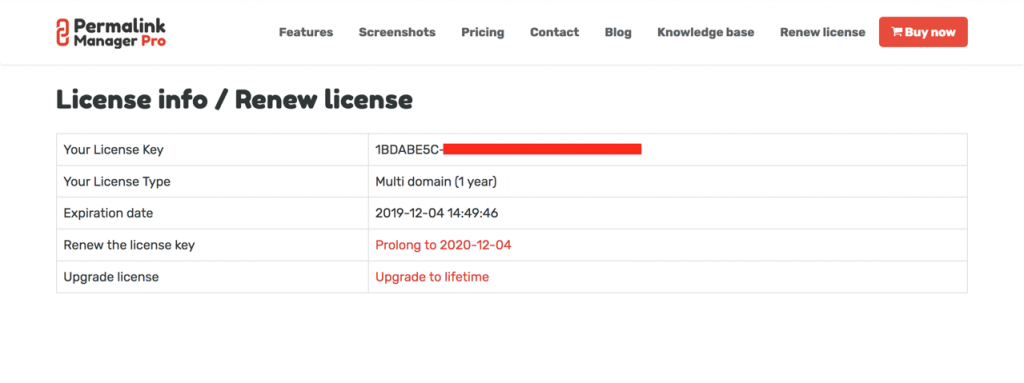Viewport: 1024px width, 383px height.
Task: Click the Your License Type label
Action: (117, 182)
